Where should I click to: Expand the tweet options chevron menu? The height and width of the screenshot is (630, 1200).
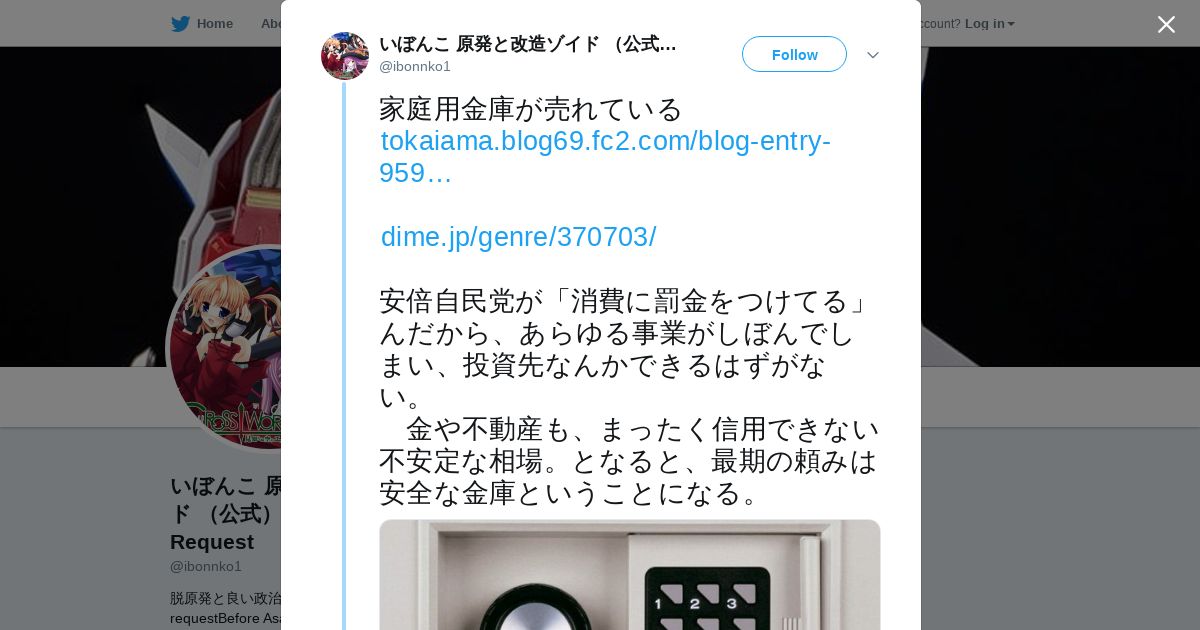(872, 55)
